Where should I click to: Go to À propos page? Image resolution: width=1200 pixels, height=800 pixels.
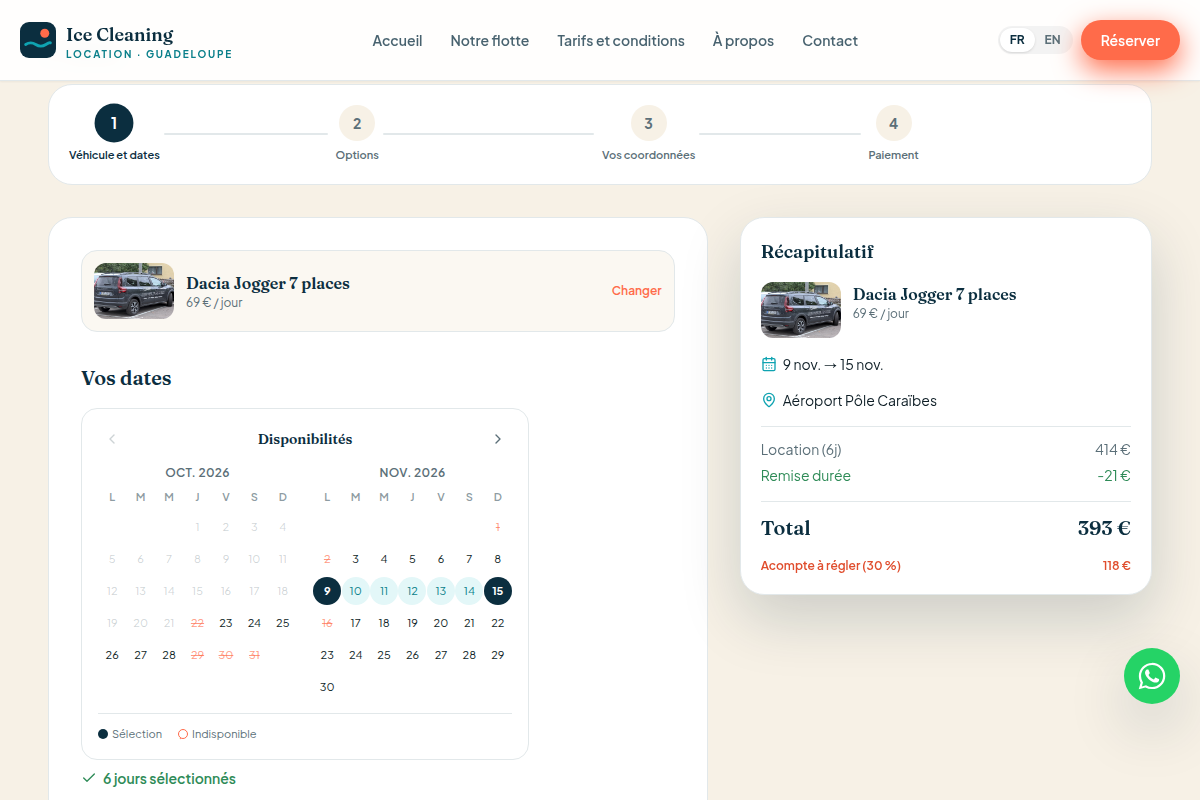tap(743, 41)
